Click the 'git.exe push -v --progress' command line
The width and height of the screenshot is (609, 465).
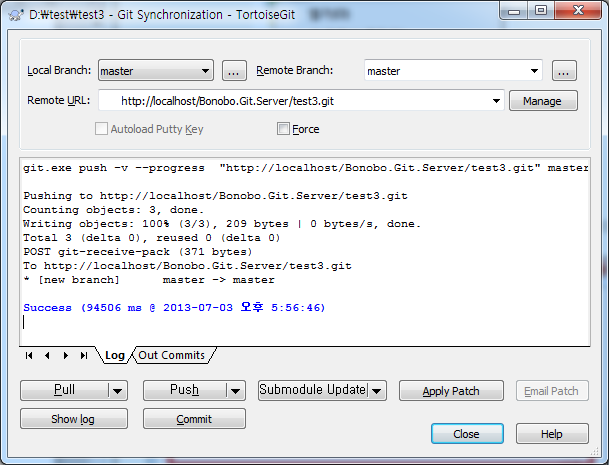click(306, 168)
